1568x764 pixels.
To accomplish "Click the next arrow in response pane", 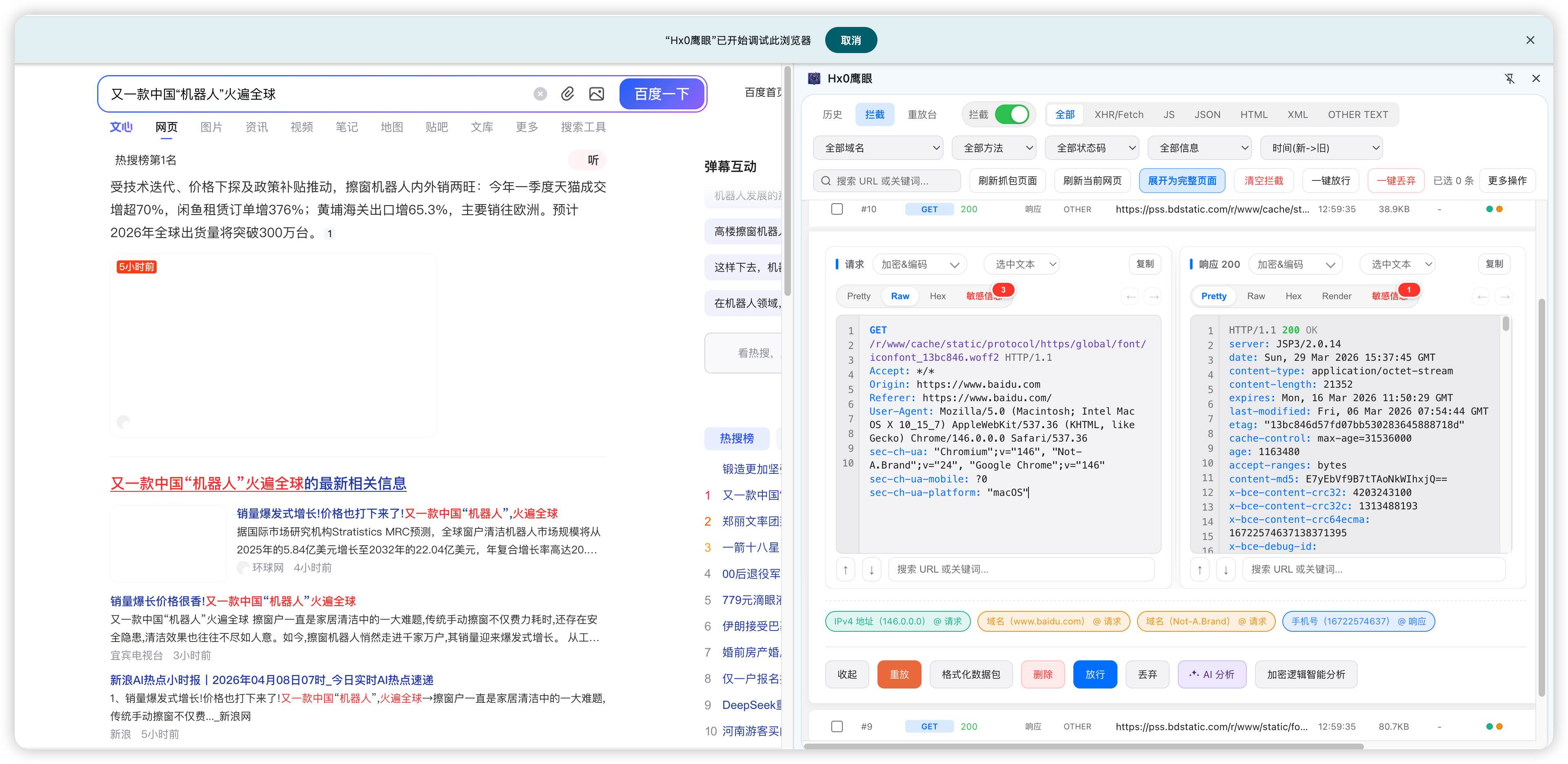I will (1505, 296).
